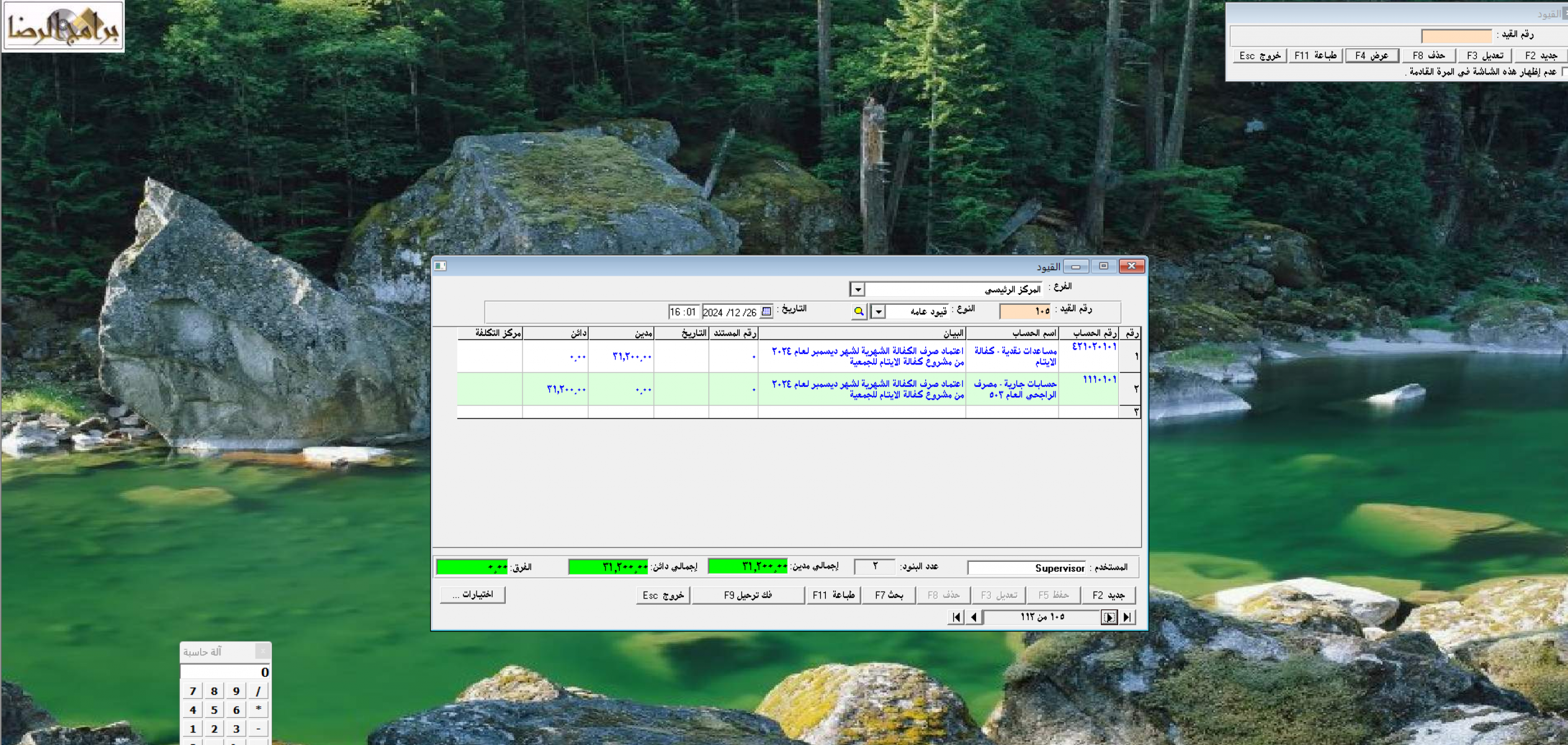Screen dimensions: 1568x745
Task: Click طباعة F11 in the top-right dialog
Action: (1316, 55)
